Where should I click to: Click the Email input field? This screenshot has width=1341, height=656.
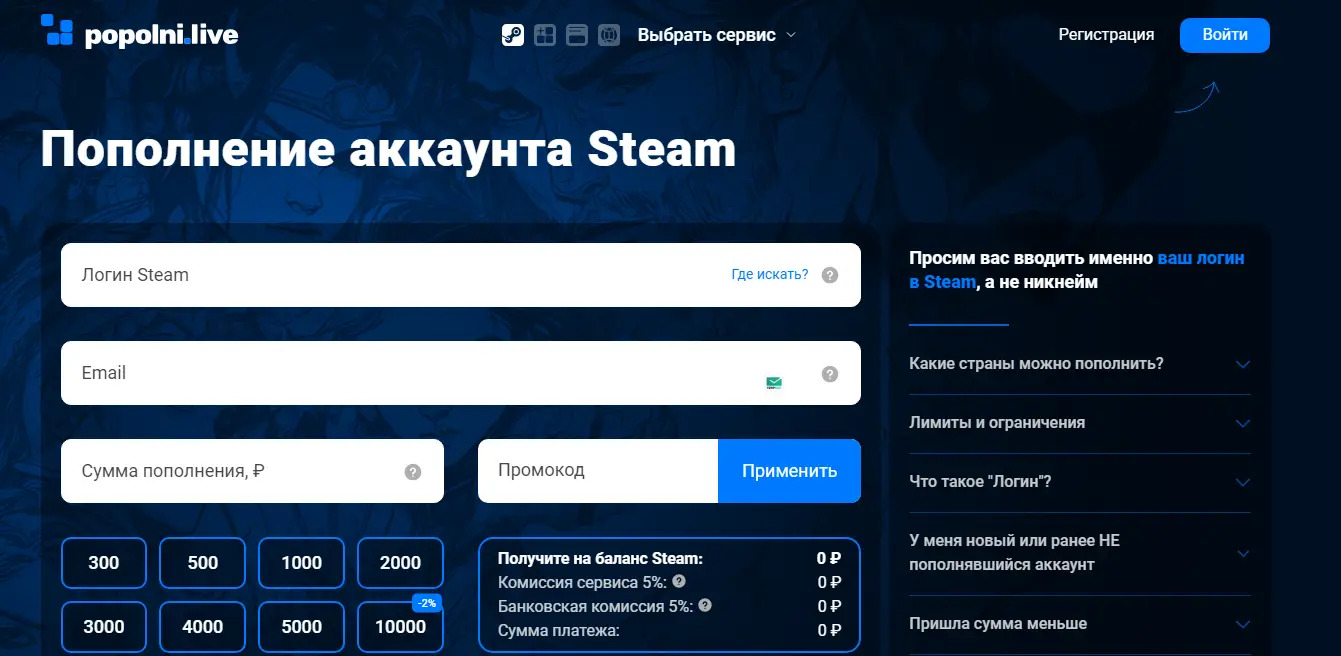click(461, 373)
